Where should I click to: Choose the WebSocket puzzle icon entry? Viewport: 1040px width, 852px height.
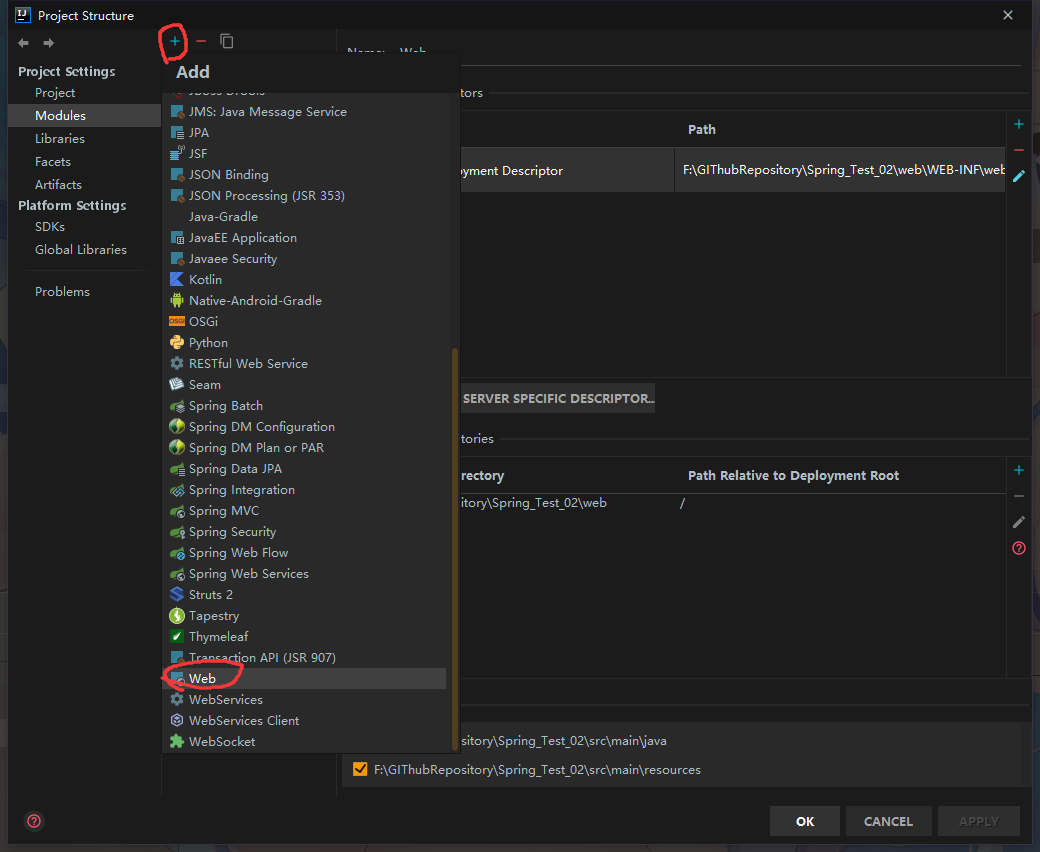click(x=176, y=741)
